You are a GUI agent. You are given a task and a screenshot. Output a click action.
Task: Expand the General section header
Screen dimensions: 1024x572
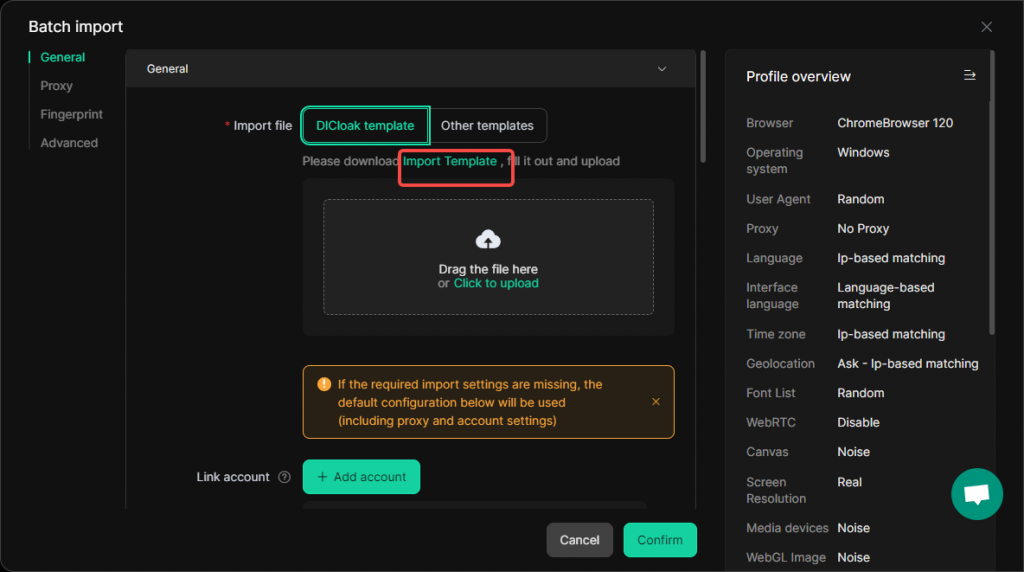pyautogui.click(x=410, y=69)
